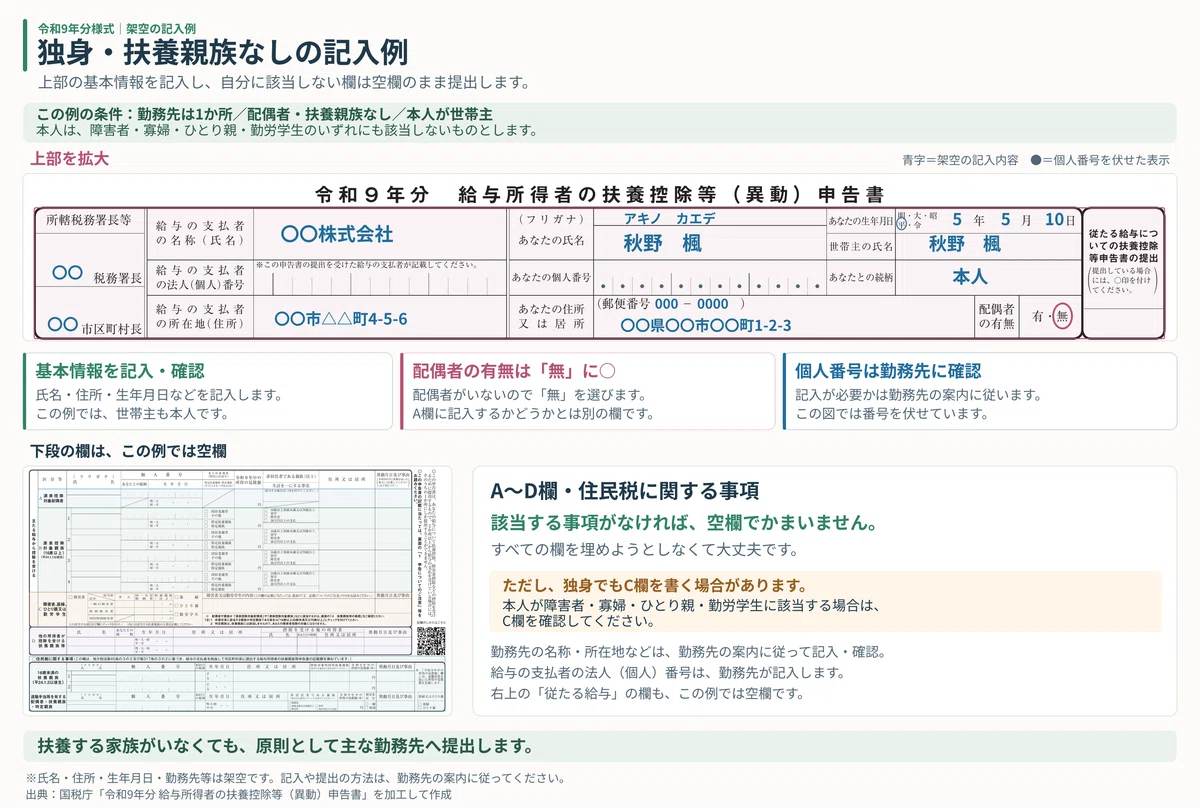Click the card heading 配偶者の有無は「無」に〇

click(x=514, y=370)
